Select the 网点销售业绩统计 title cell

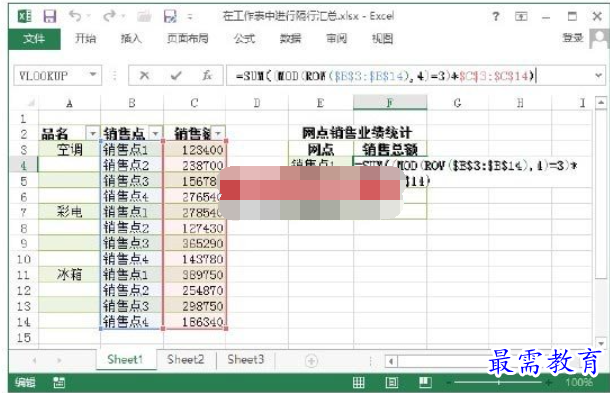tap(357, 133)
